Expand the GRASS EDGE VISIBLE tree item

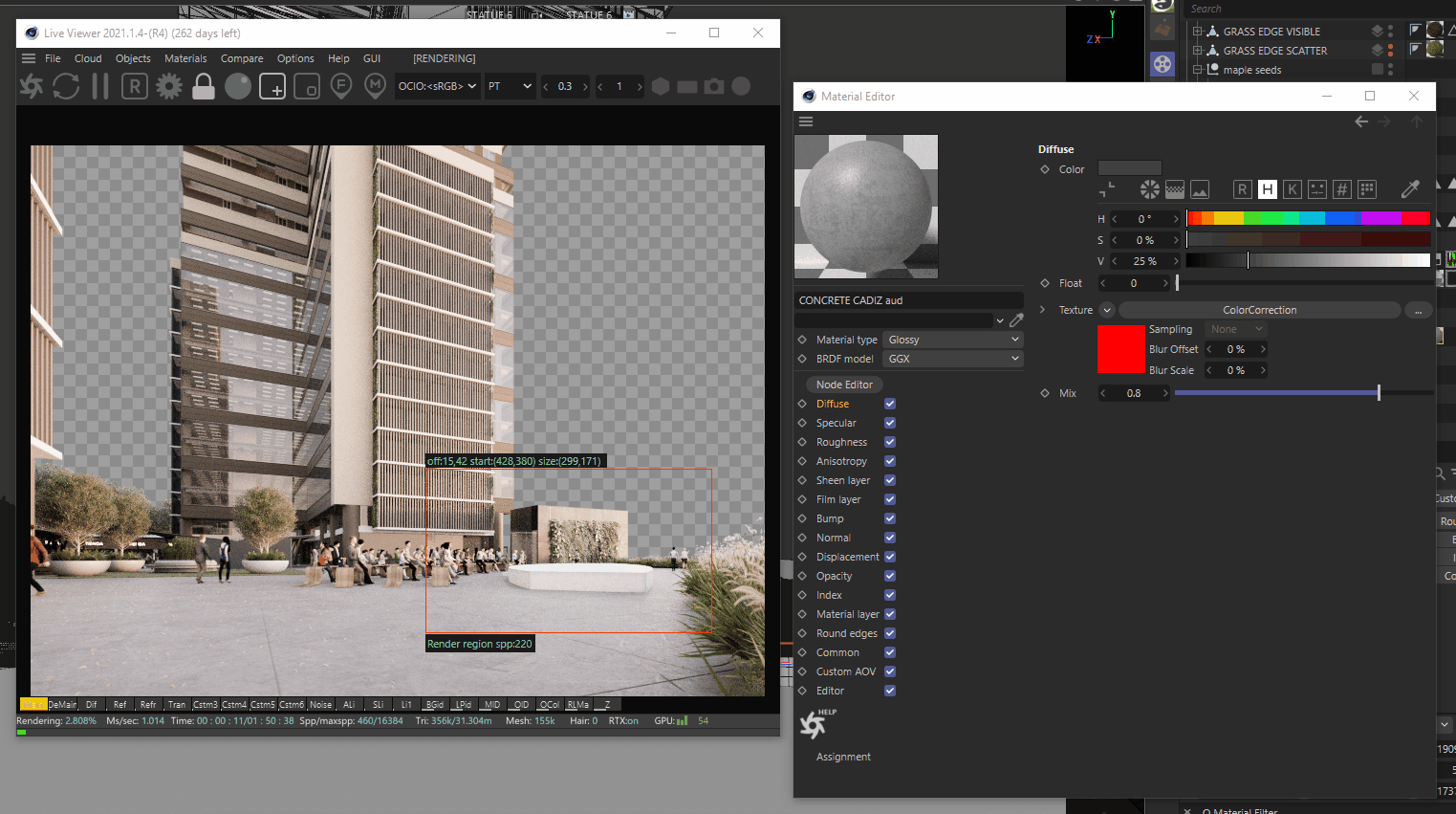click(x=1197, y=32)
